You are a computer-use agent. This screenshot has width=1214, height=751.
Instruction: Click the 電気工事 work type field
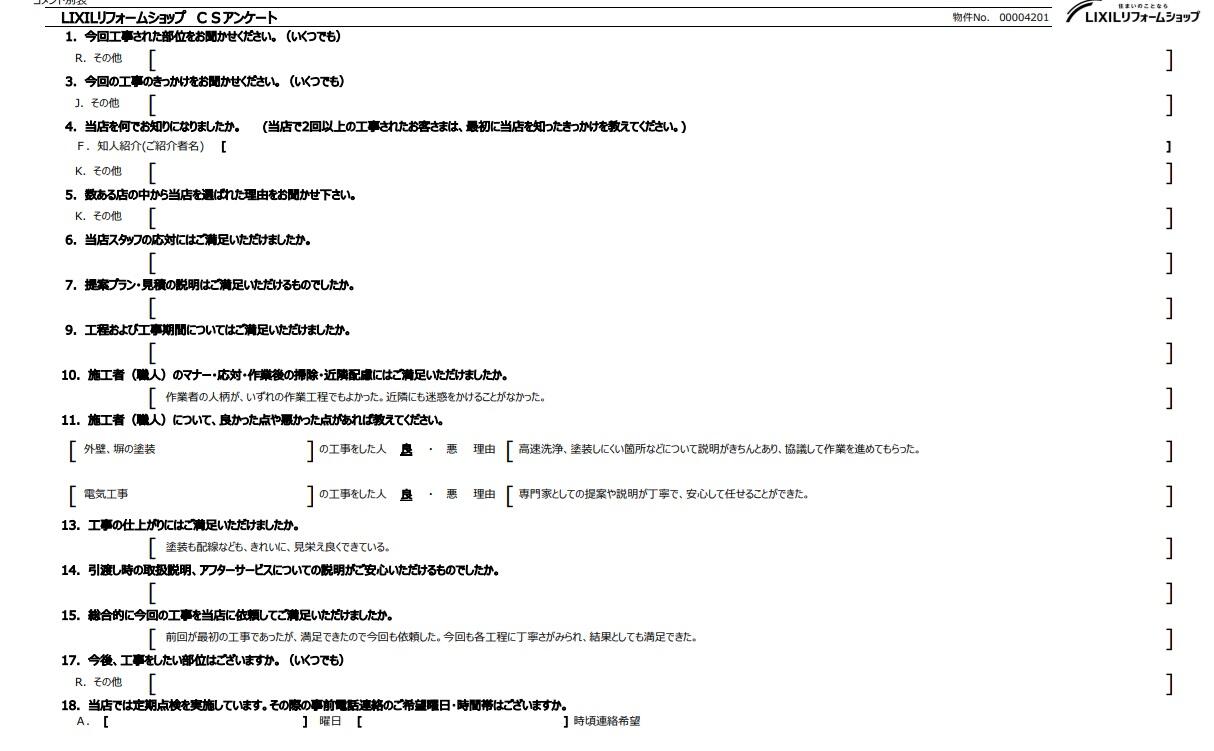[191, 495]
